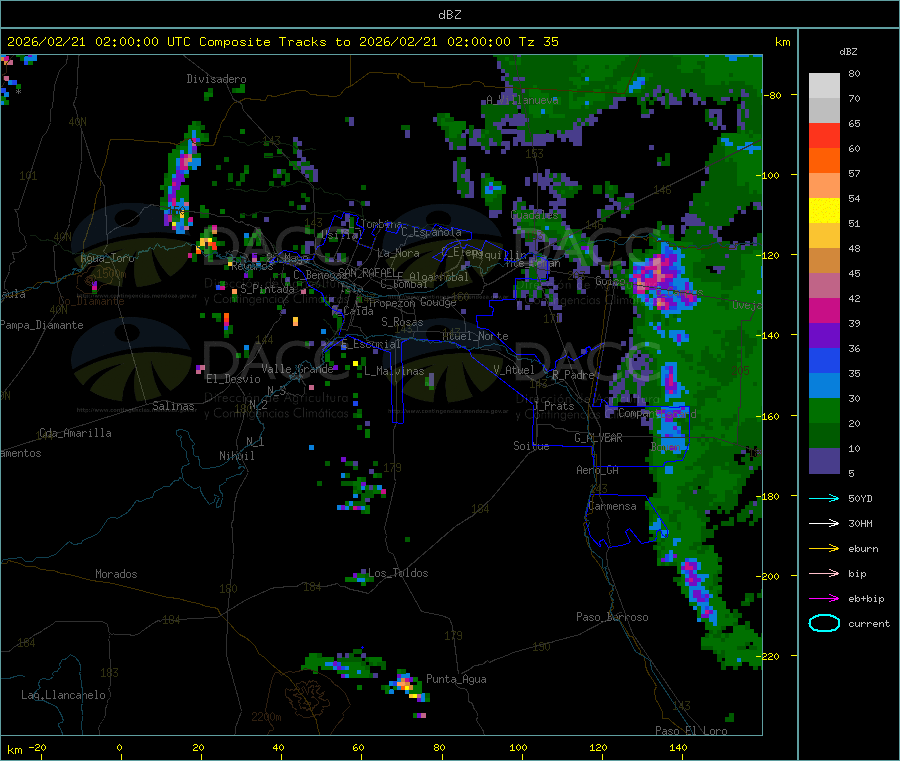Image resolution: width=900 pixels, height=761 pixels.
Task: Click the 'Soitue' map label
Action: coord(531,446)
